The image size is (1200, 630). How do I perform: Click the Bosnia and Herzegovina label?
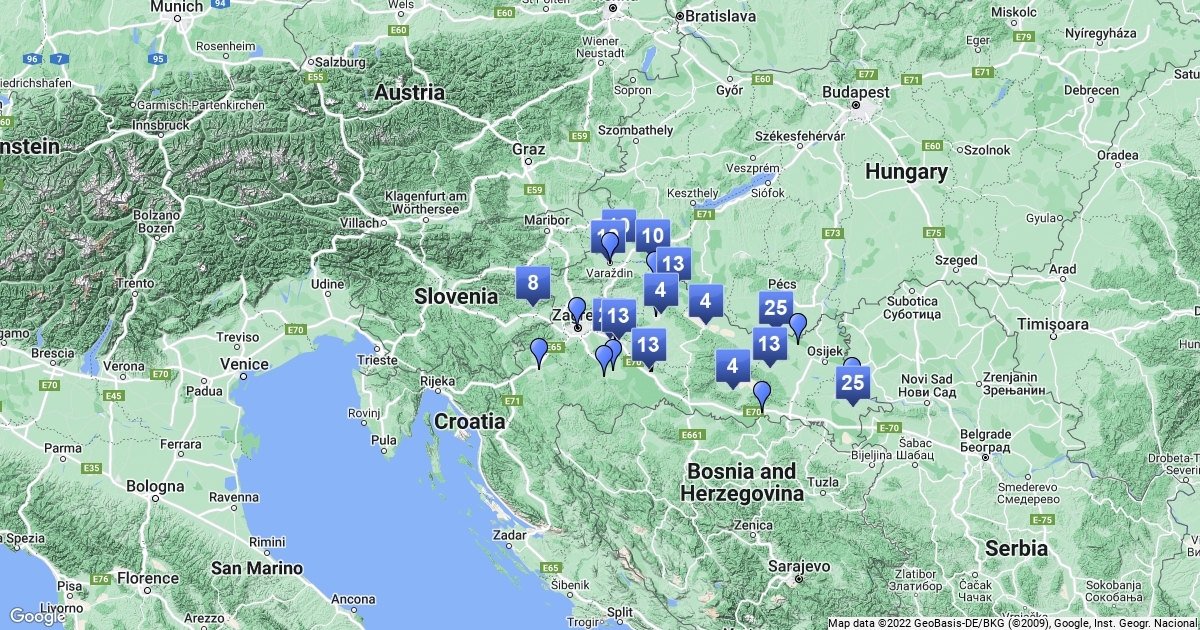(742, 482)
